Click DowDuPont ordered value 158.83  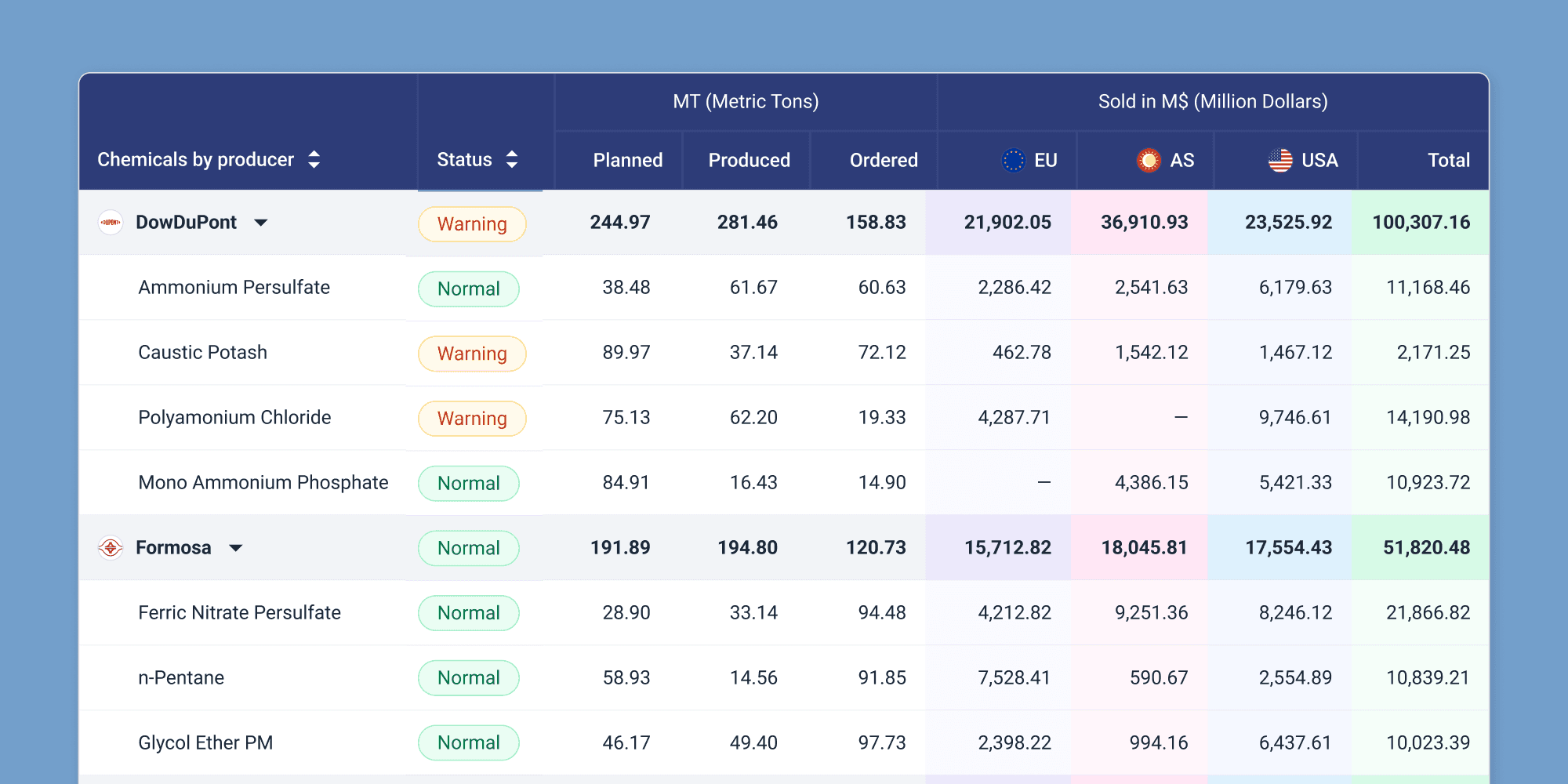(x=876, y=223)
